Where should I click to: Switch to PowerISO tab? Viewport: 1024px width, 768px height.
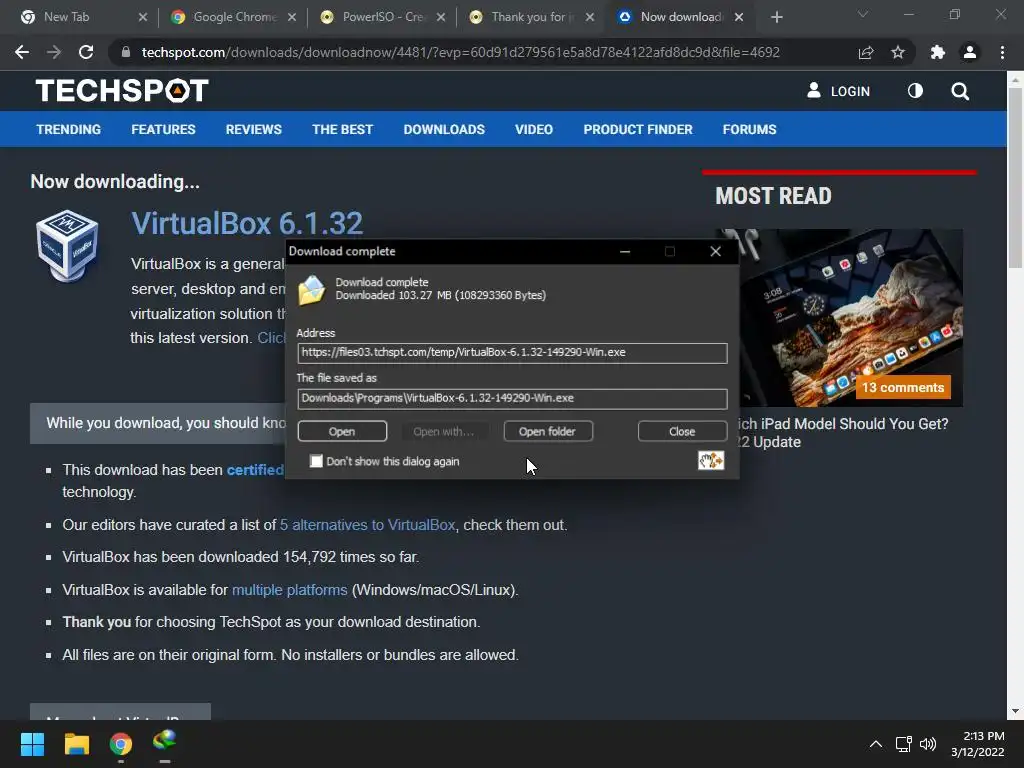374,17
